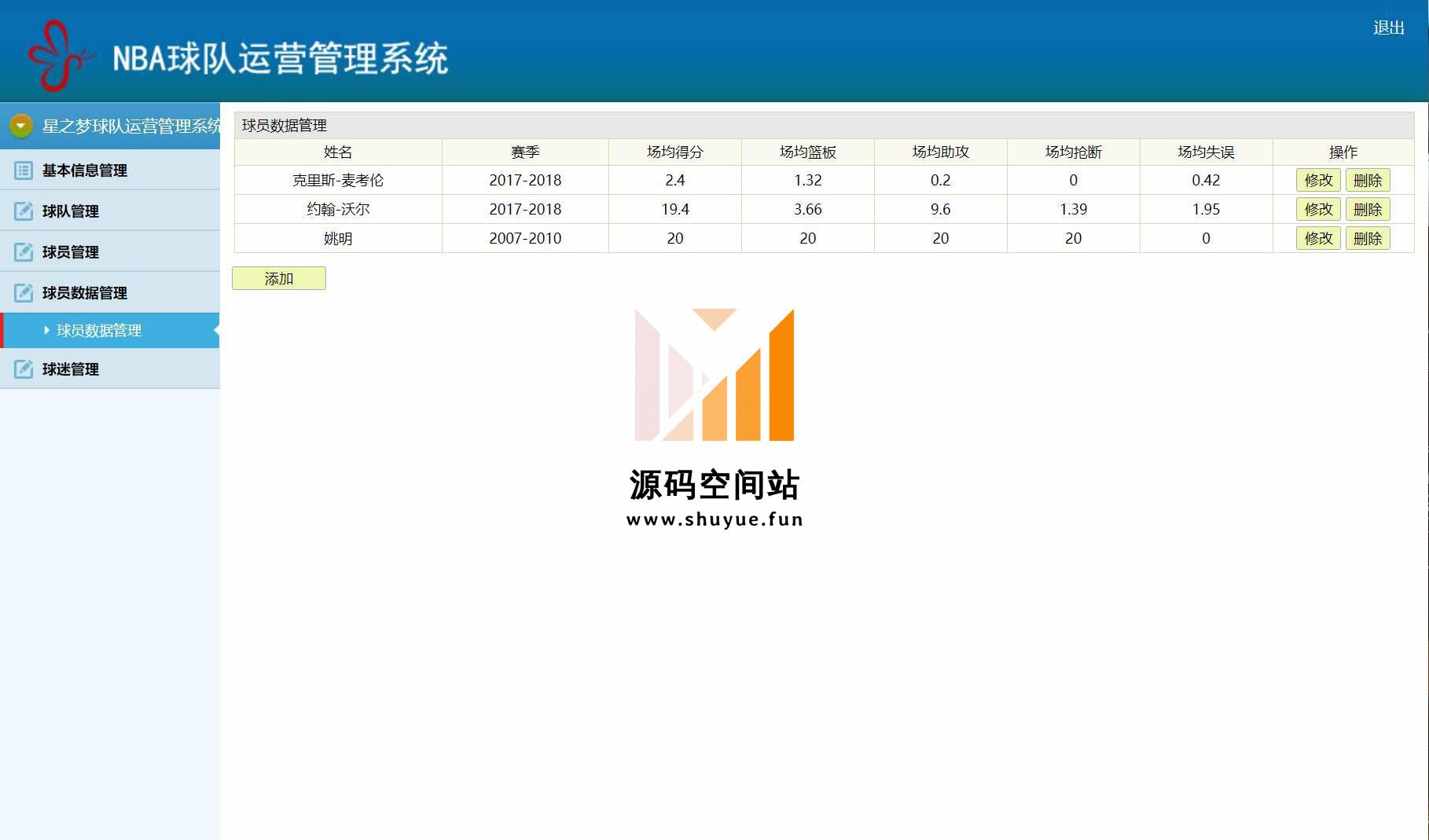Open the 球迷管理 menu

point(110,369)
